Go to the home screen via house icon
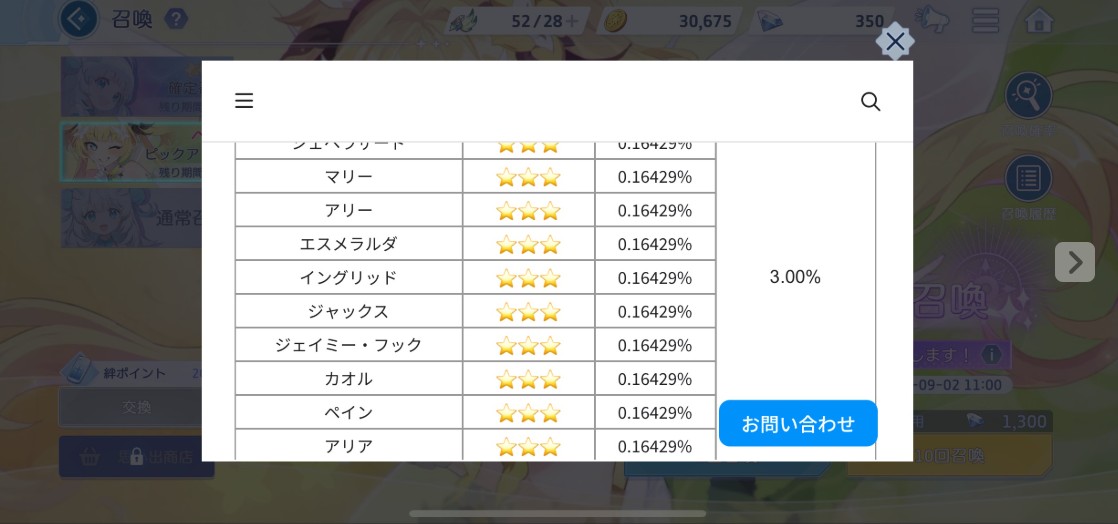Screen dimensions: 1118x524 (1039, 20)
